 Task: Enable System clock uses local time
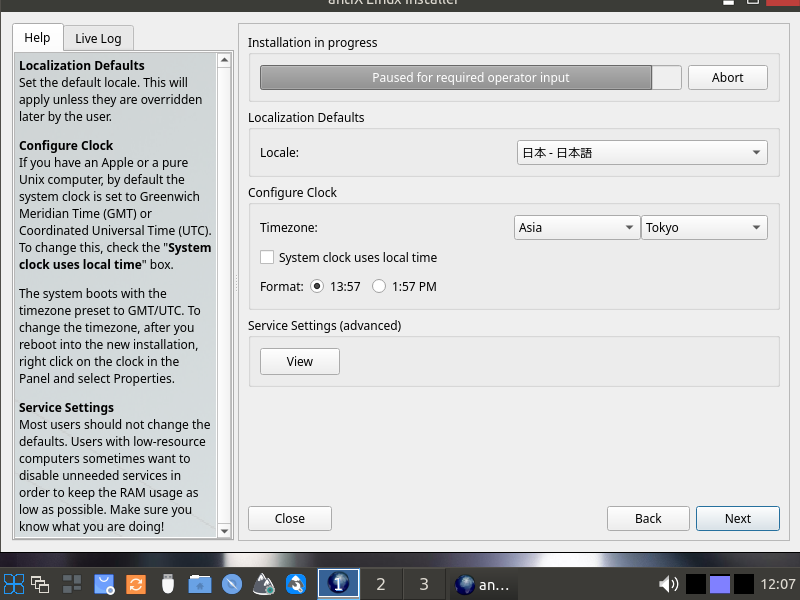tap(267, 257)
